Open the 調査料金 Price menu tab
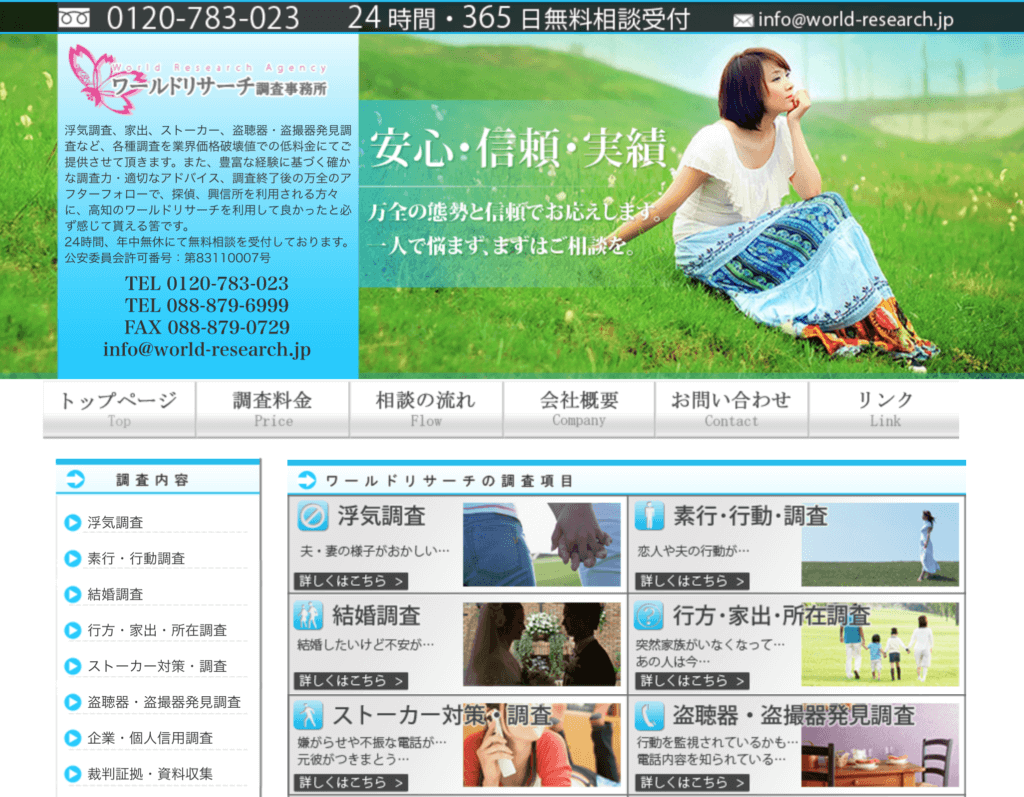The height and width of the screenshot is (797, 1024). [x=272, y=409]
